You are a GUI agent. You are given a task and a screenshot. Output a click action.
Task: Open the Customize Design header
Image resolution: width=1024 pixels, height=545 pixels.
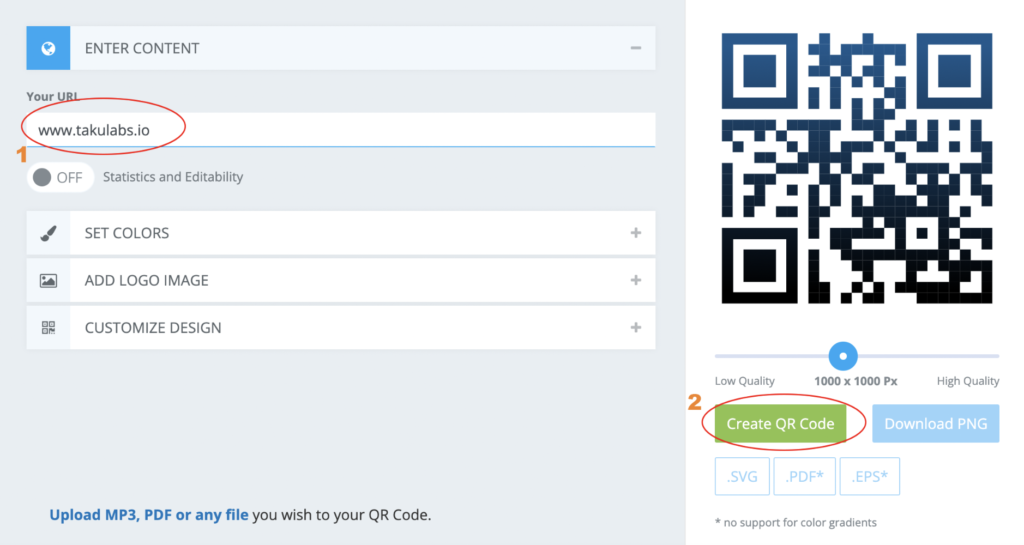(x=341, y=328)
